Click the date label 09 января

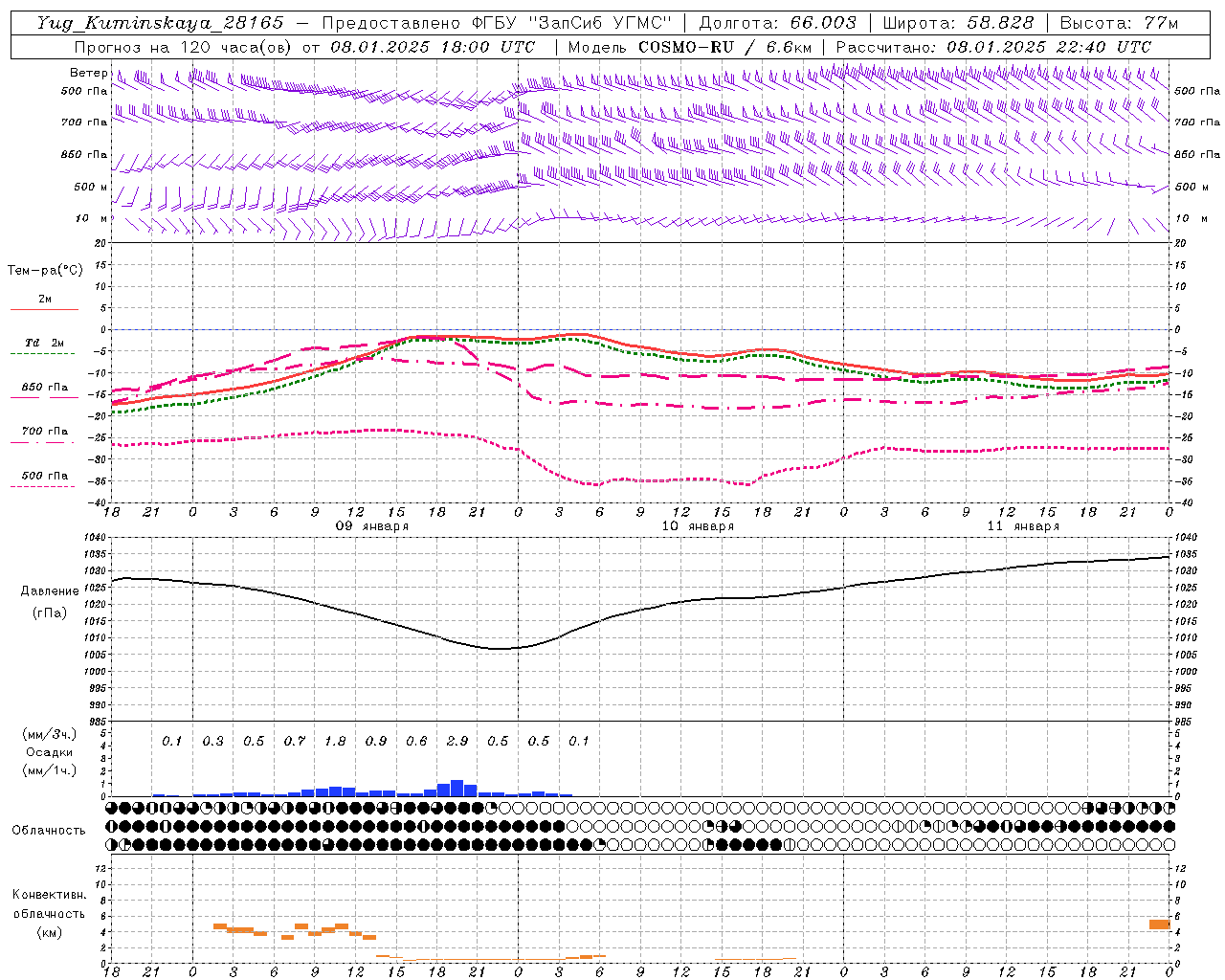371,526
